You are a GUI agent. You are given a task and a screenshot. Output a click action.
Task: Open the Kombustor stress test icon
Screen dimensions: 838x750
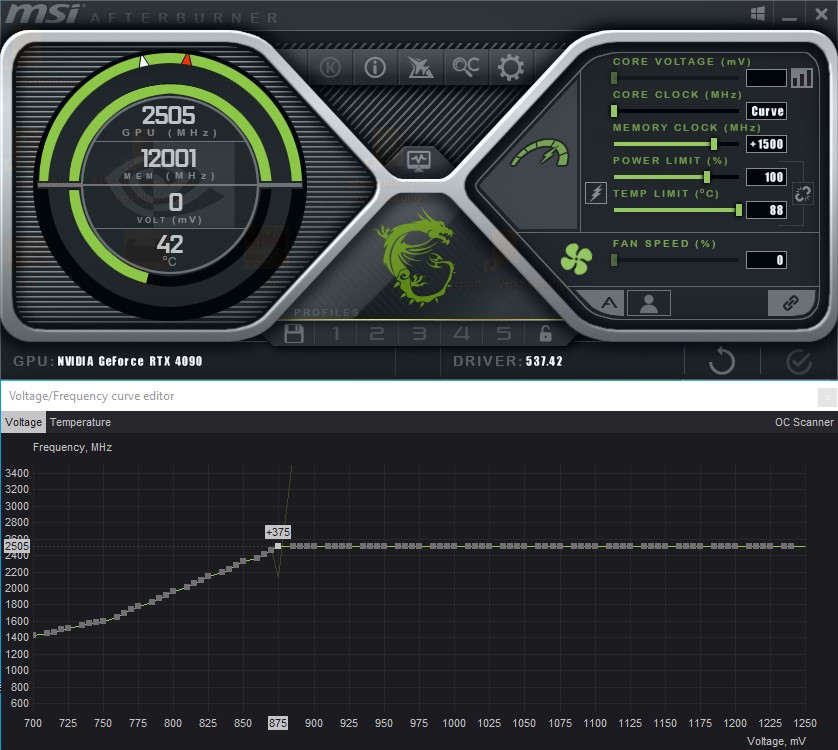(x=330, y=67)
